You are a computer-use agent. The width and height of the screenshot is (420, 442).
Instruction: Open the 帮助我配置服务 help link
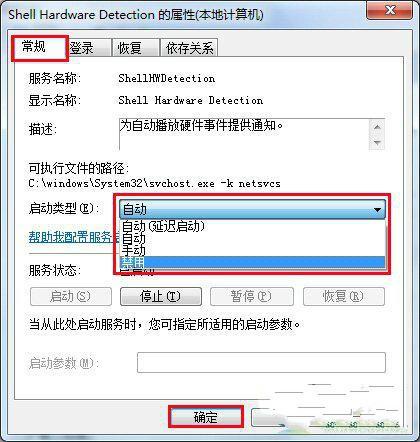[74, 237]
